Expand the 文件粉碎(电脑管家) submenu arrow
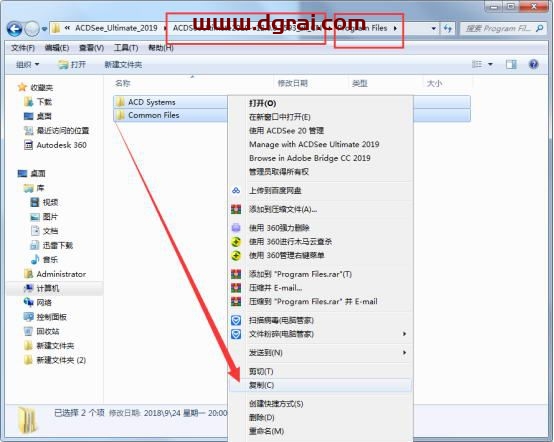 404,334
